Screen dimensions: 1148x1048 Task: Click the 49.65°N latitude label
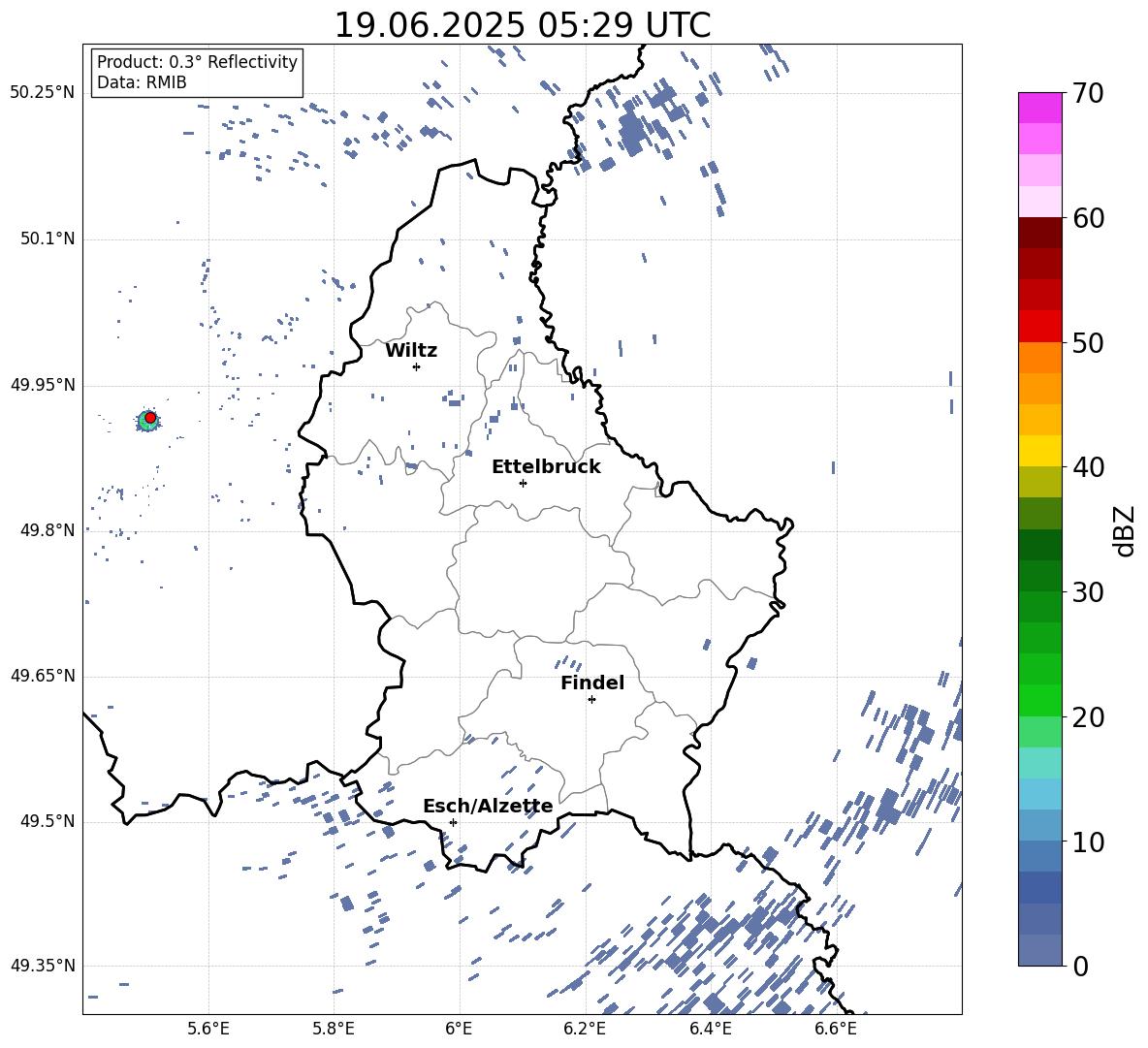43,676
